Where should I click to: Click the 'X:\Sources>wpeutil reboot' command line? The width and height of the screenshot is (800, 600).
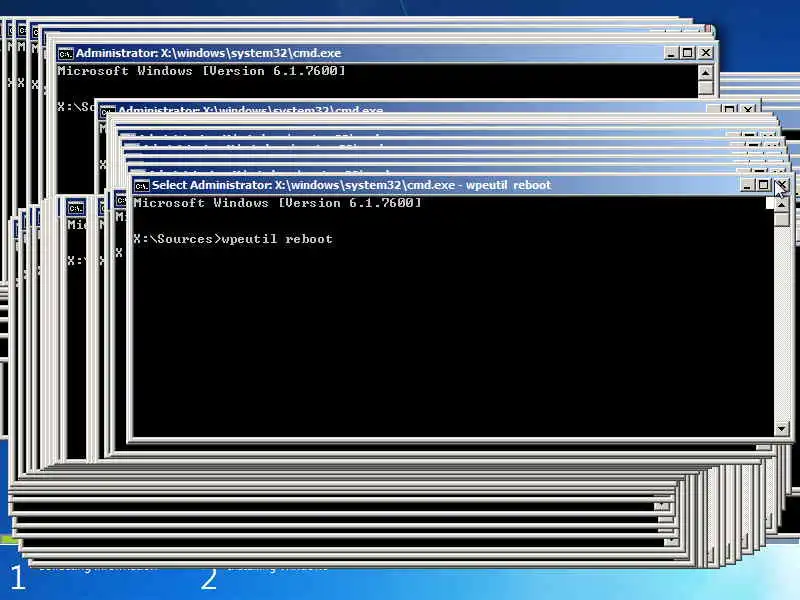pyautogui.click(x=233, y=239)
